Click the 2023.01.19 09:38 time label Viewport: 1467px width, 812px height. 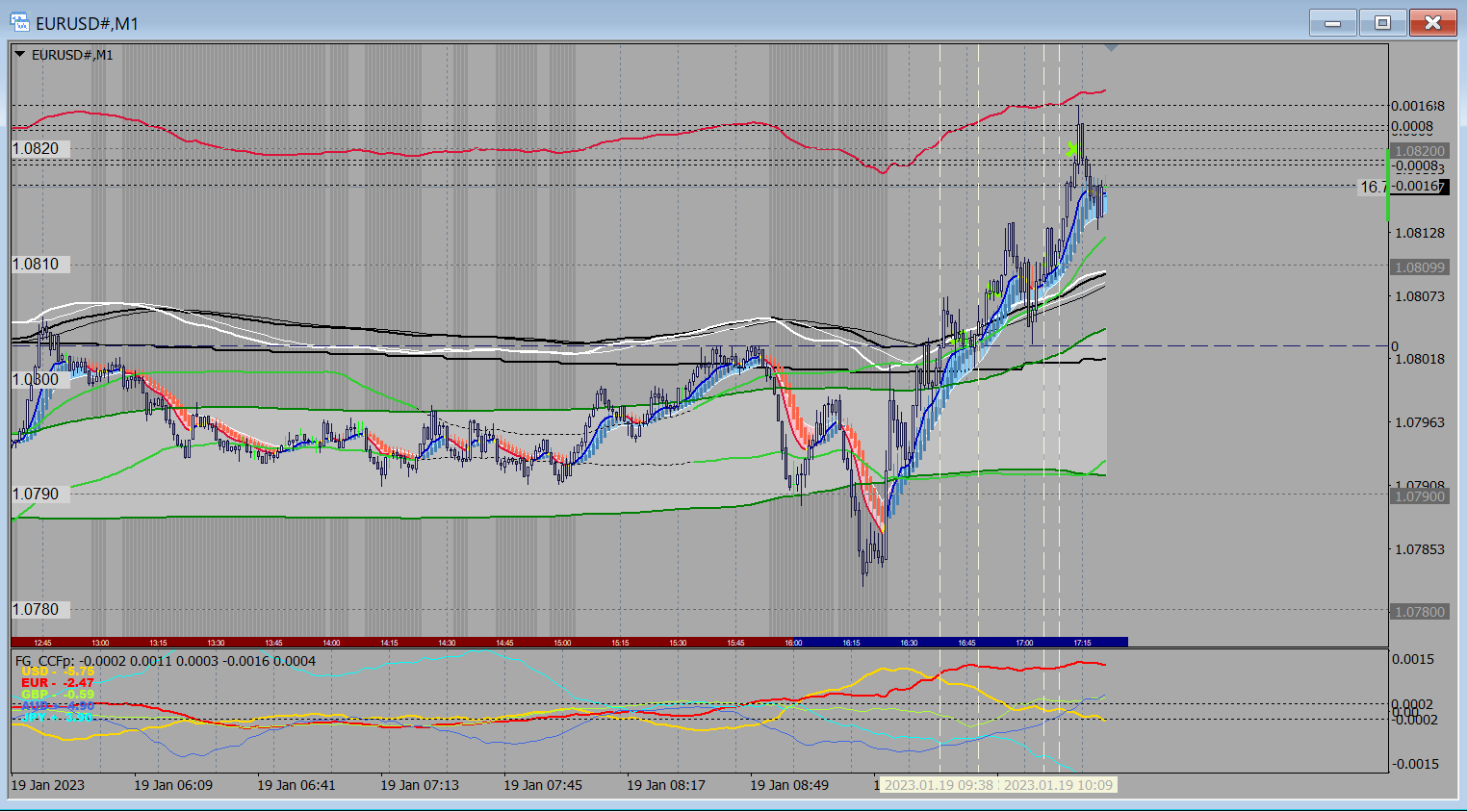(939, 785)
